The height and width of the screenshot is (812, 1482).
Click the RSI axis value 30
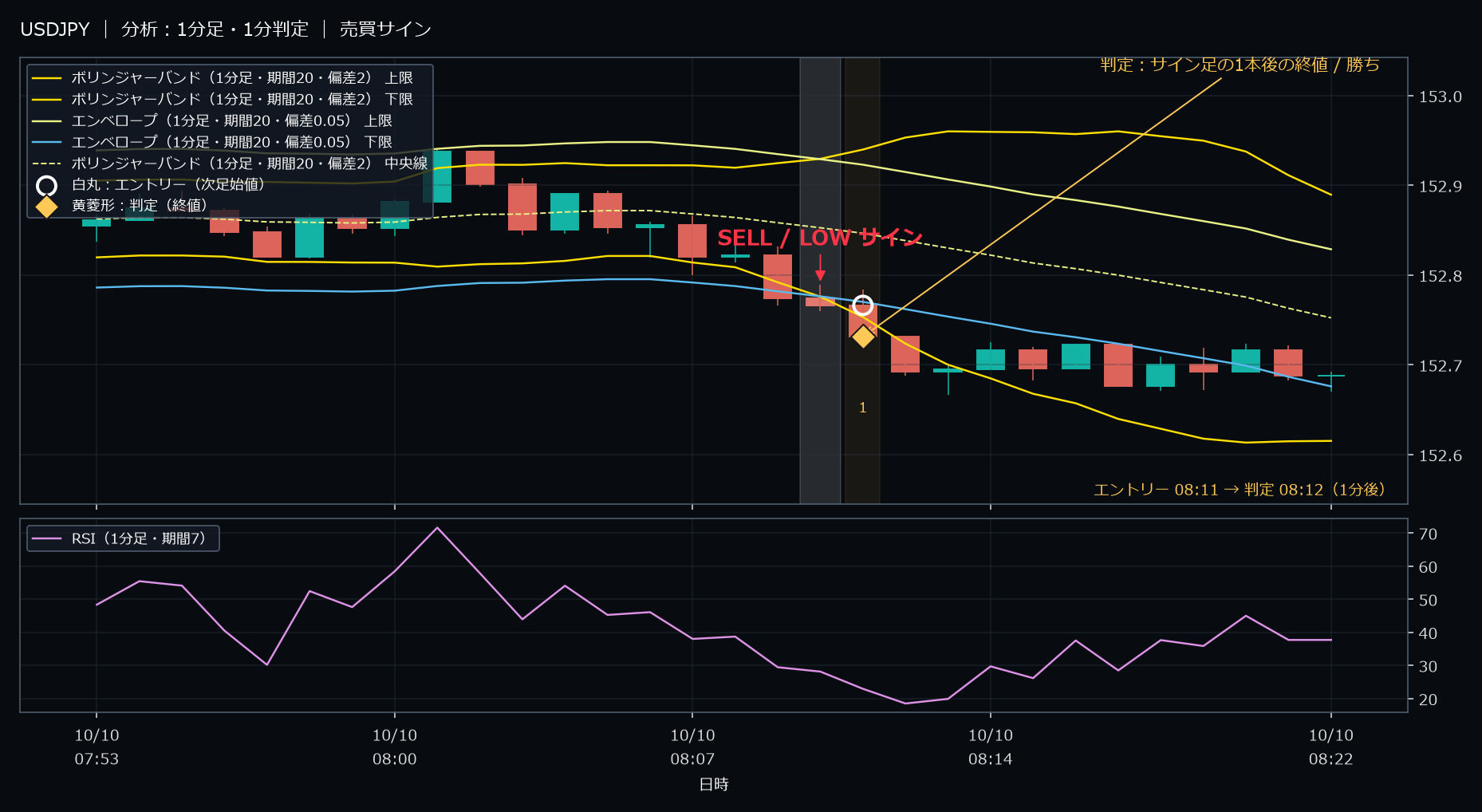pyautogui.click(x=1428, y=666)
